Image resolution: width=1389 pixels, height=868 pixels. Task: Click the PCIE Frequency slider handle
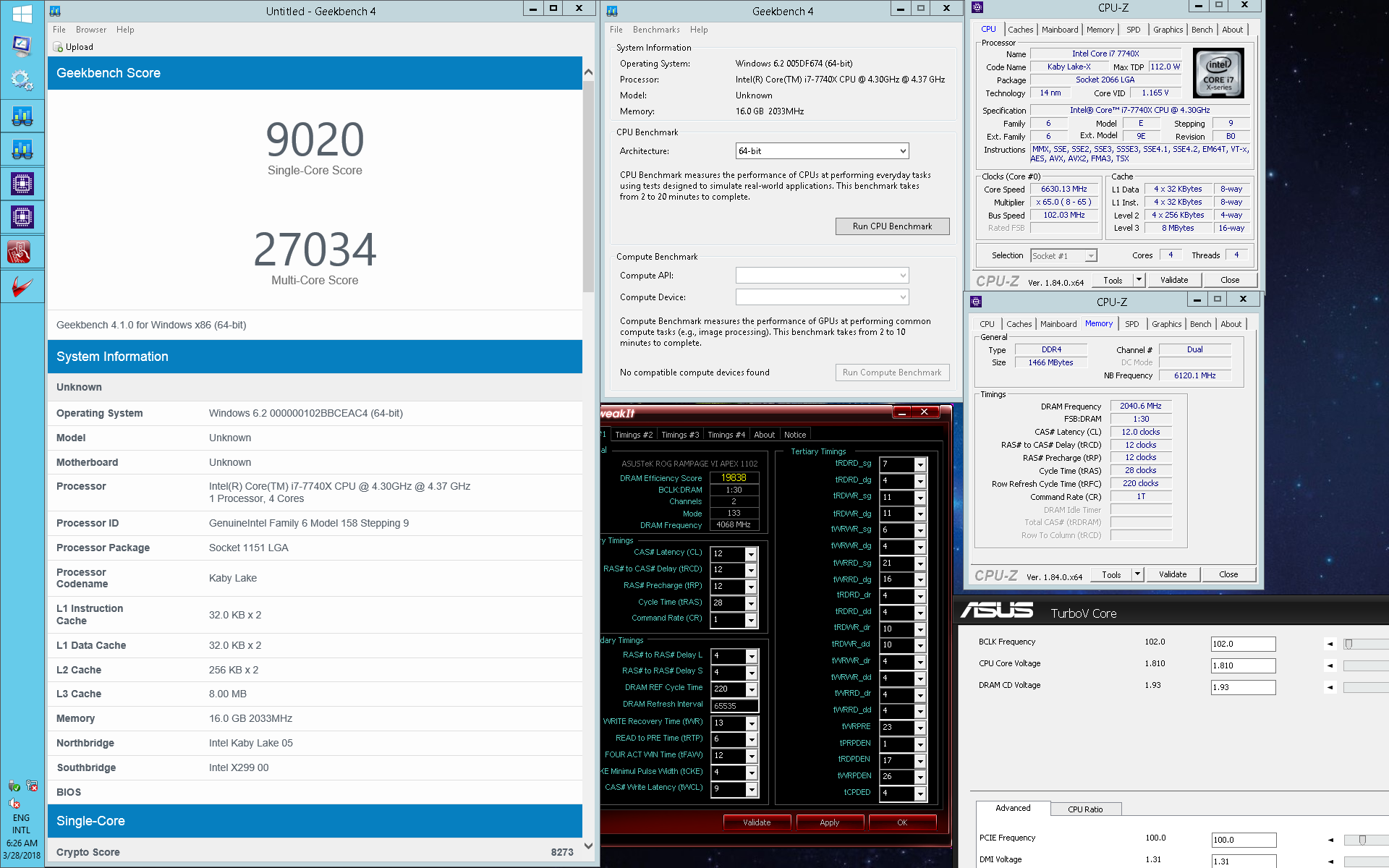pyautogui.click(x=1362, y=840)
